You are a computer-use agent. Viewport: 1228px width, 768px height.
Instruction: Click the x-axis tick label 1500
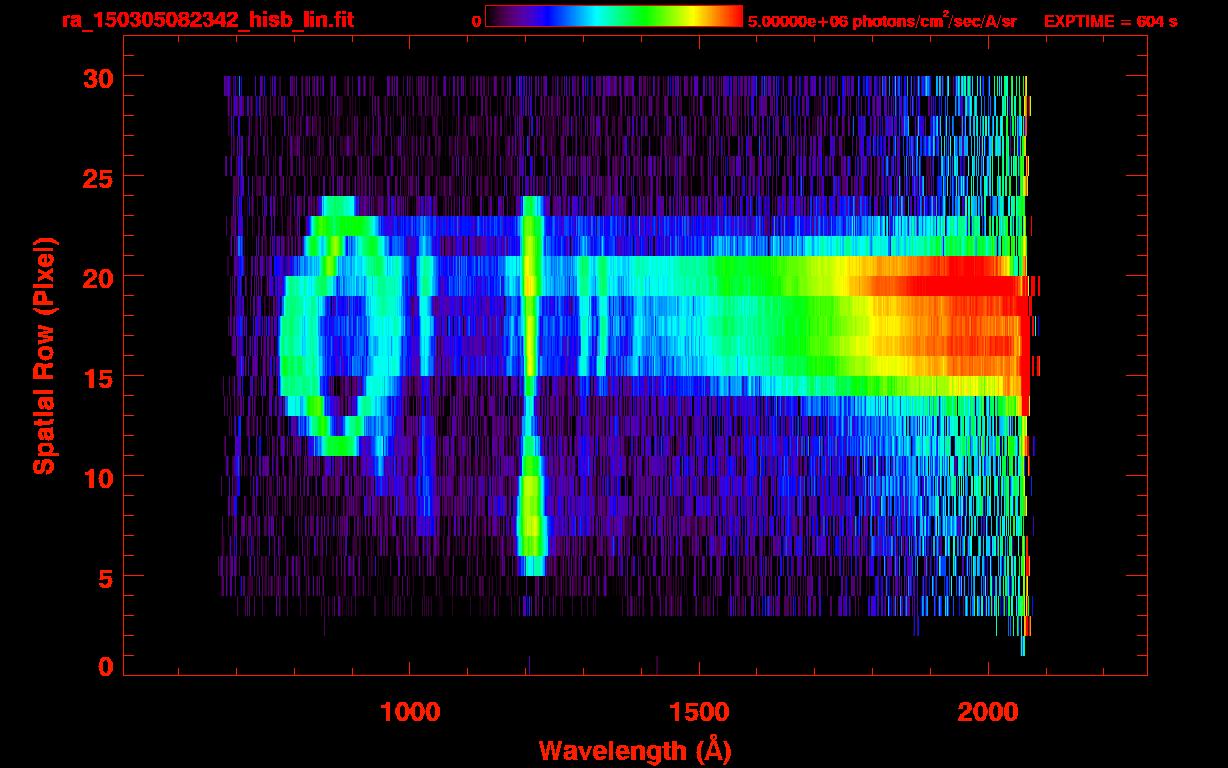click(x=699, y=712)
